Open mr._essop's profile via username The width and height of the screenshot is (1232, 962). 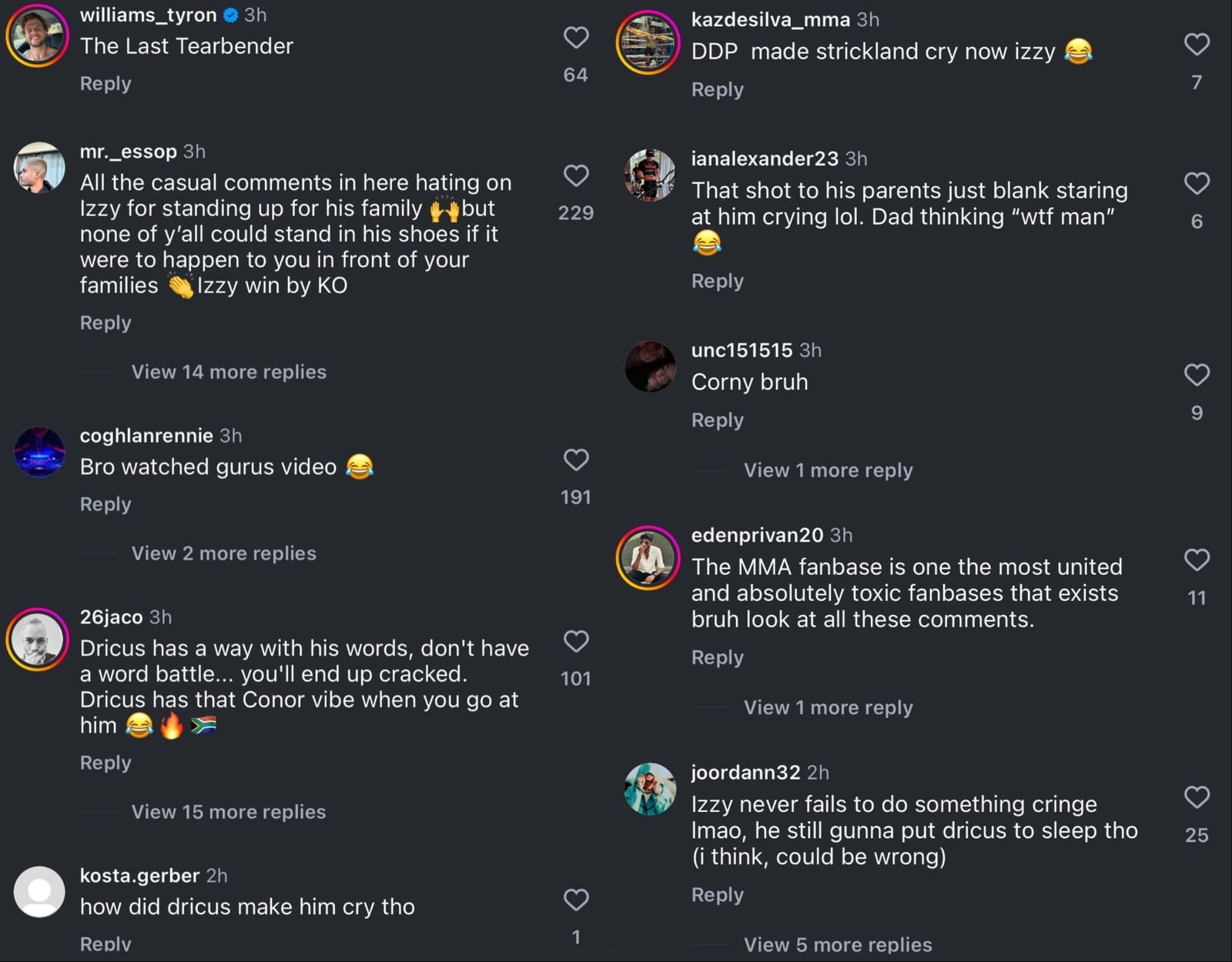(x=128, y=152)
